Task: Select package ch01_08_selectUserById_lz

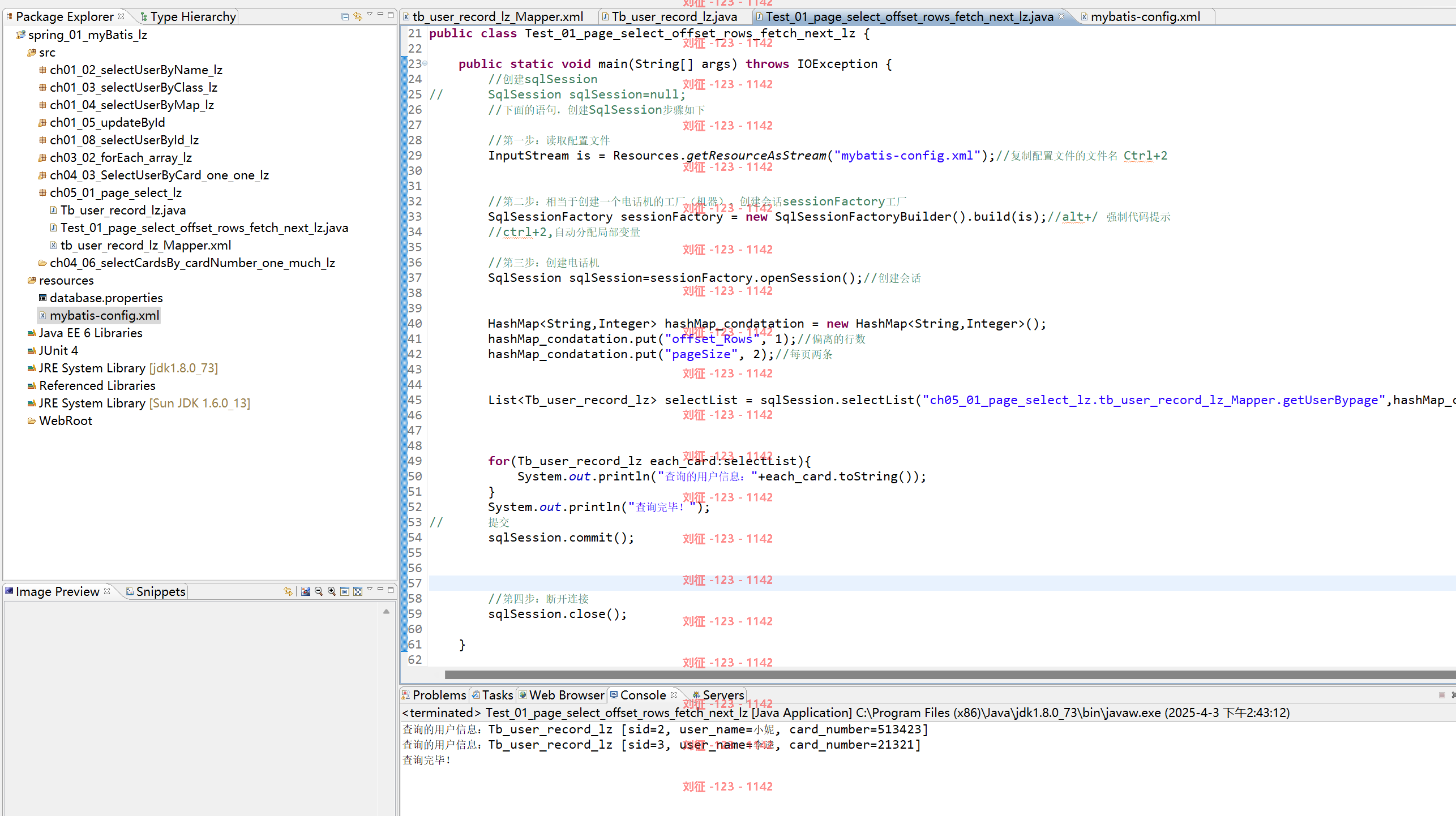Action: (x=119, y=140)
